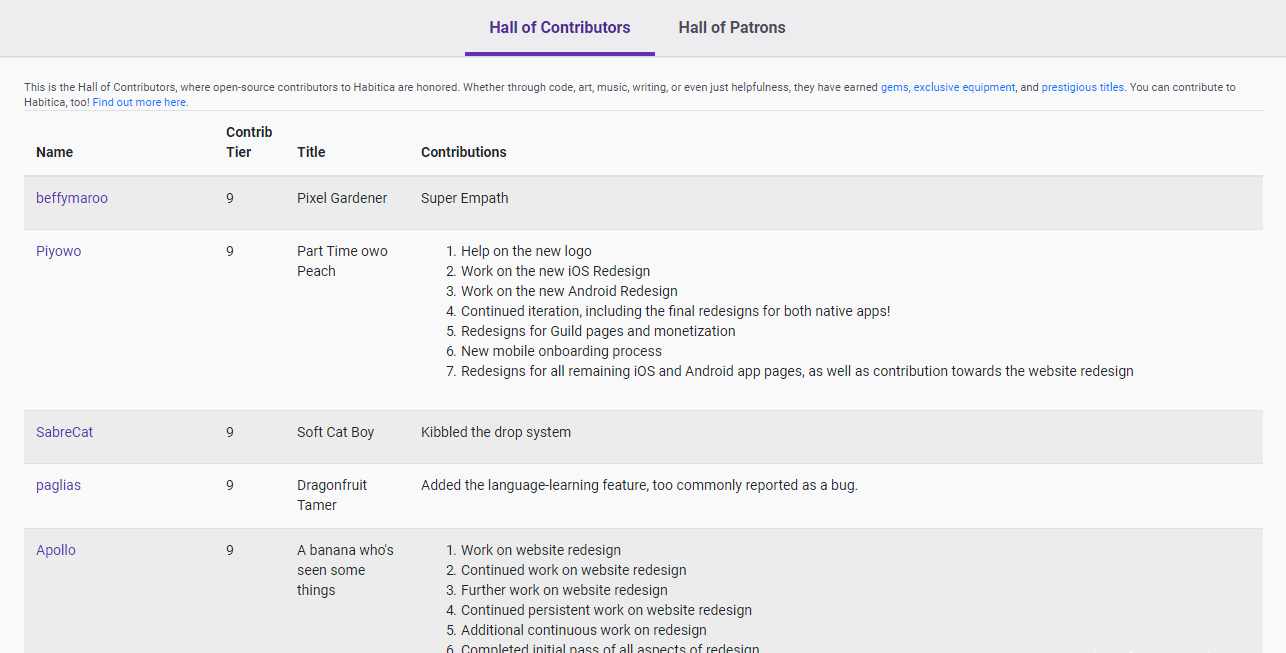The image size is (1286, 653).
Task: Open the 'prestigious titles' link
Action: coord(1082,88)
